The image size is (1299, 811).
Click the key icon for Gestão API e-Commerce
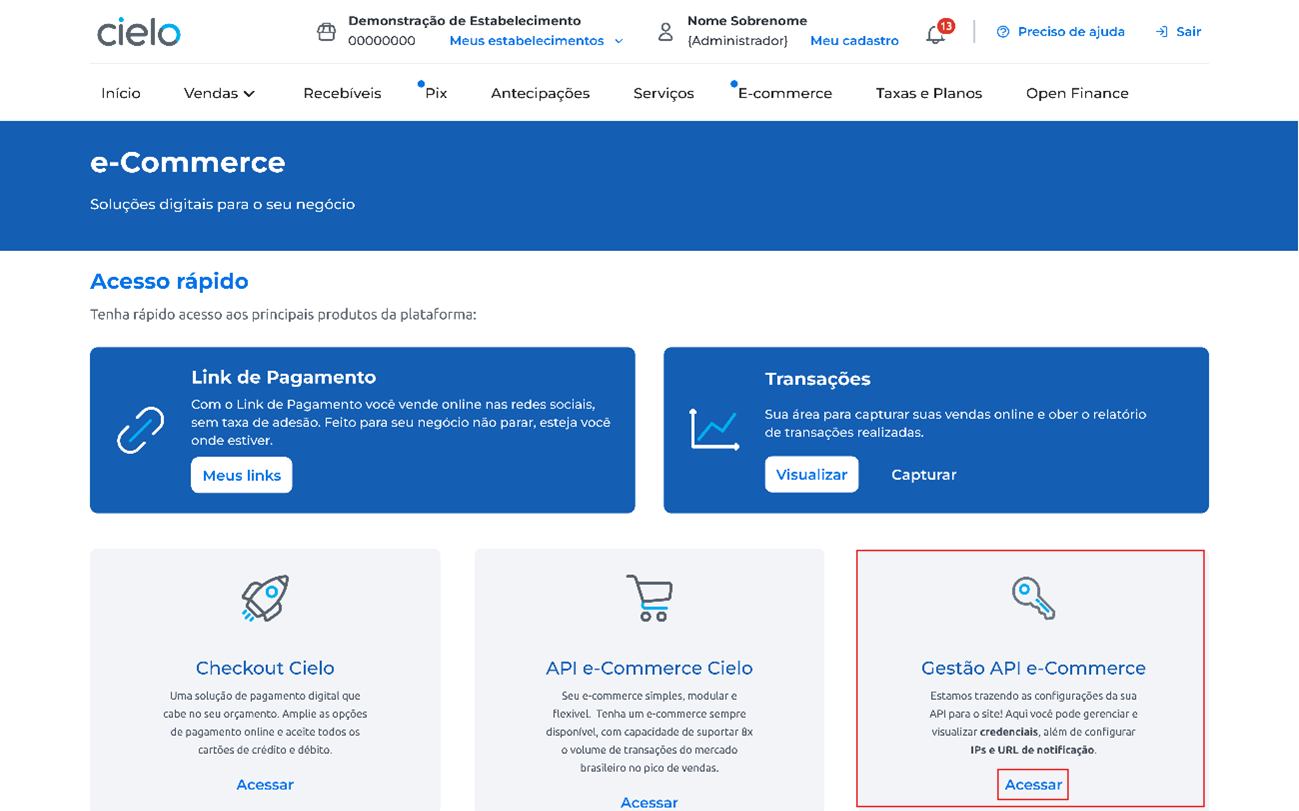1033,598
